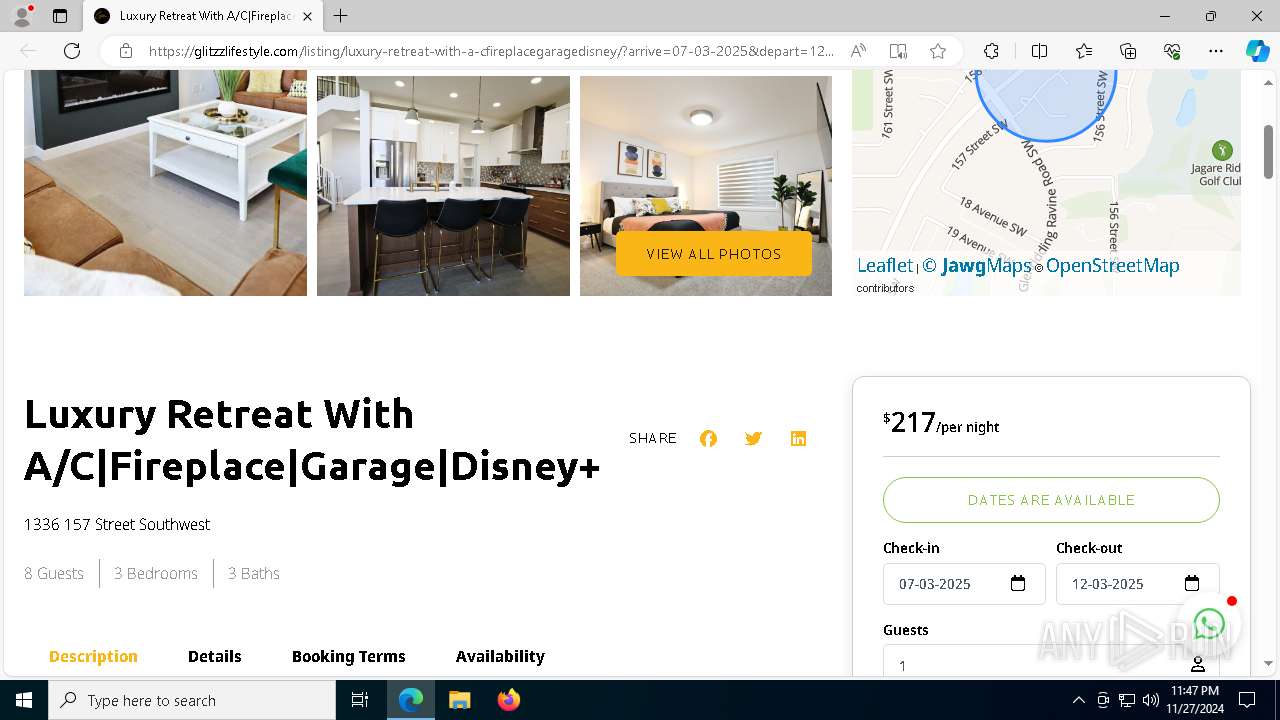Open the Leaflet attribution link
This screenshot has height=720, width=1280.
885,265
